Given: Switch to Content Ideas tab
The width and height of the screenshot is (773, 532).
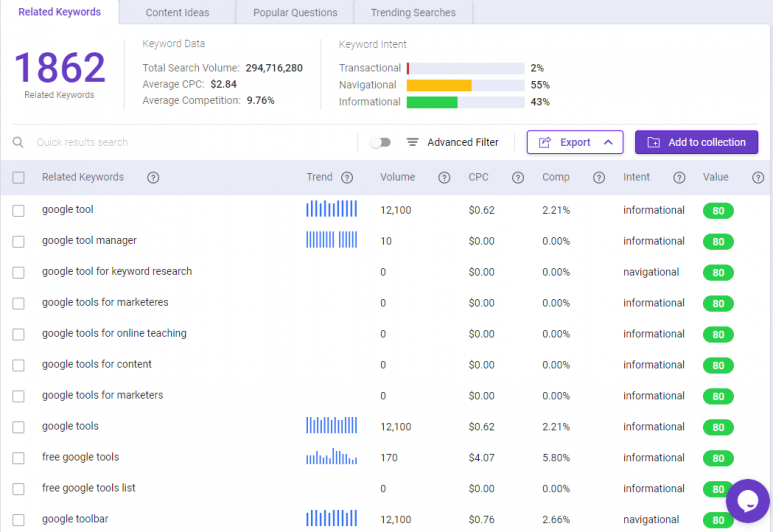Looking at the screenshot, I should pos(177,12).
